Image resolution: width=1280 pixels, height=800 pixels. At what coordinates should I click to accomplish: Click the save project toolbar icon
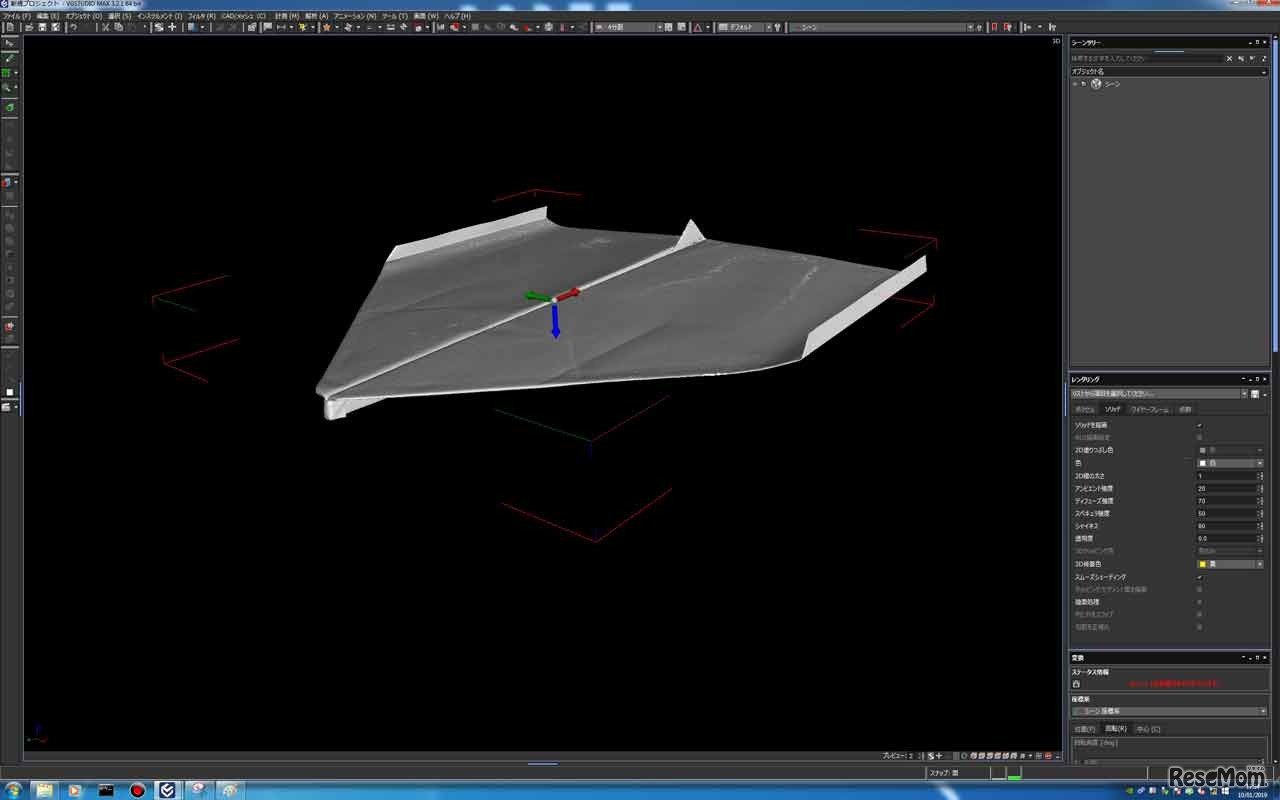point(42,27)
